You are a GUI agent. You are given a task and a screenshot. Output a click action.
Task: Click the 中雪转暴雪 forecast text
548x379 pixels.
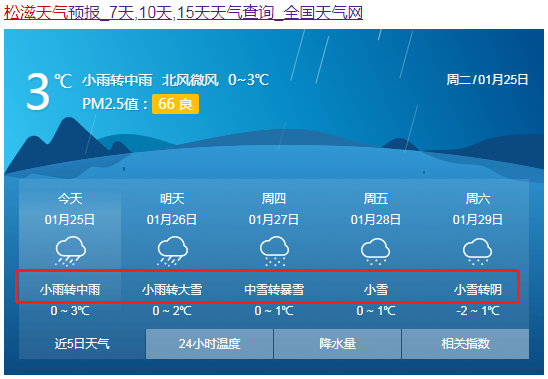(274, 289)
